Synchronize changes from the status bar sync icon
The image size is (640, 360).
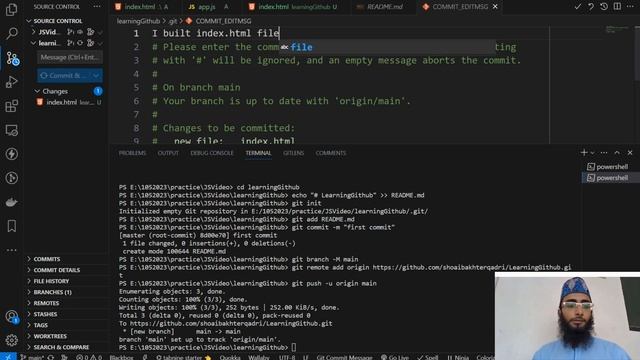click(x=51, y=357)
